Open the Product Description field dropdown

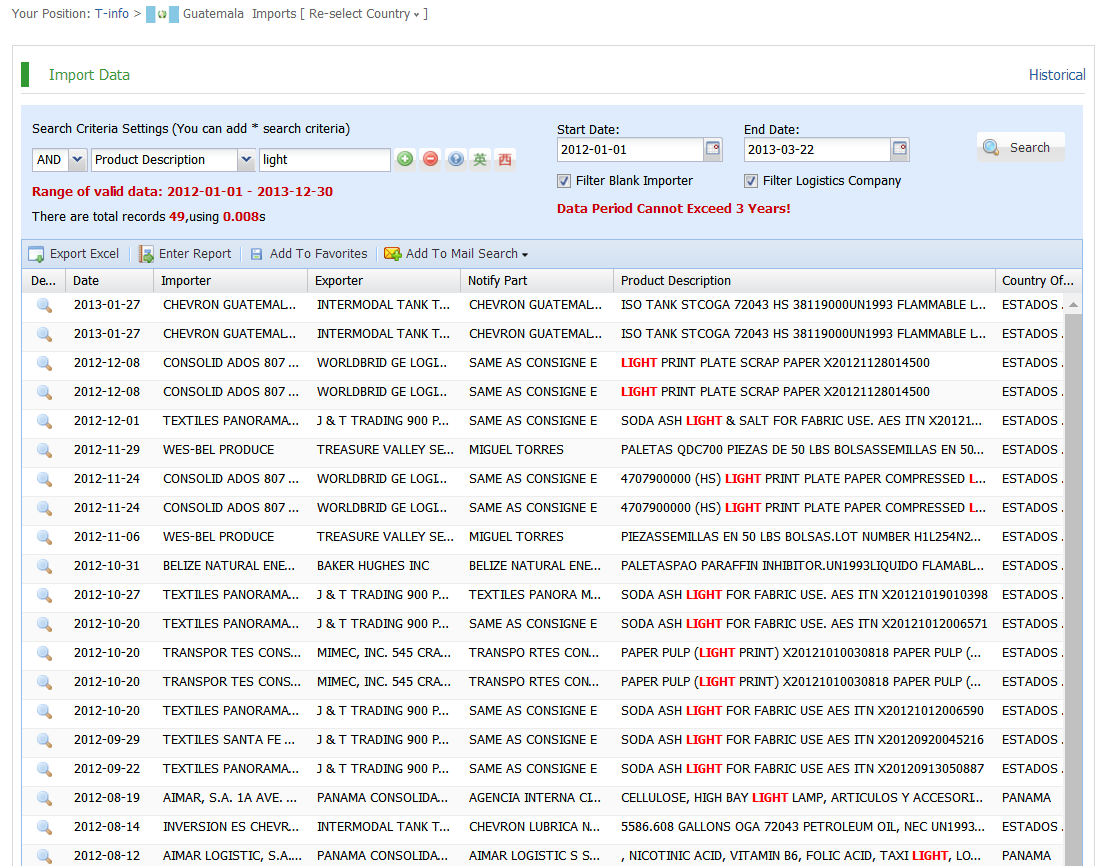pyautogui.click(x=246, y=160)
